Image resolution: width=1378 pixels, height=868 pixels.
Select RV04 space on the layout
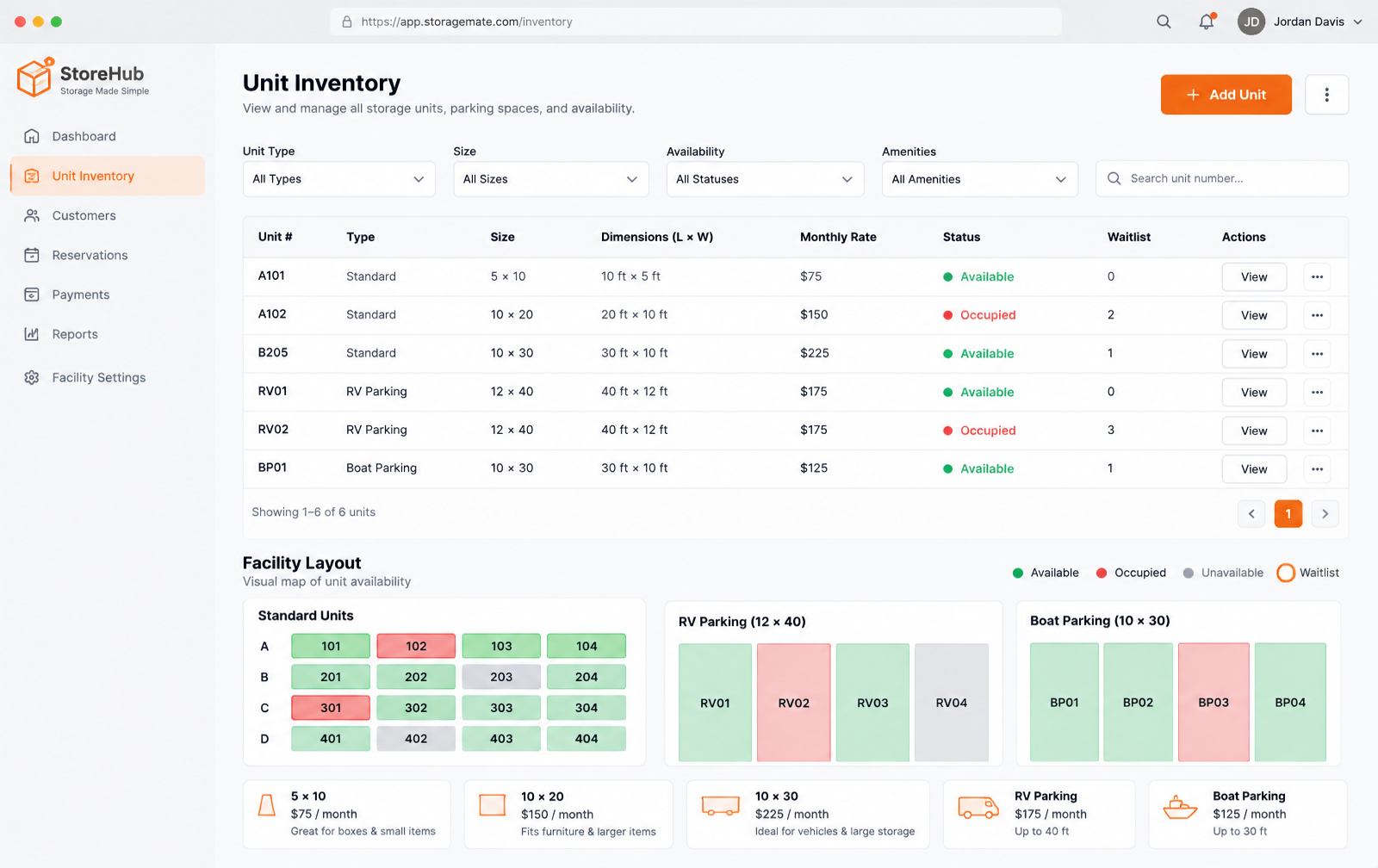tap(952, 703)
